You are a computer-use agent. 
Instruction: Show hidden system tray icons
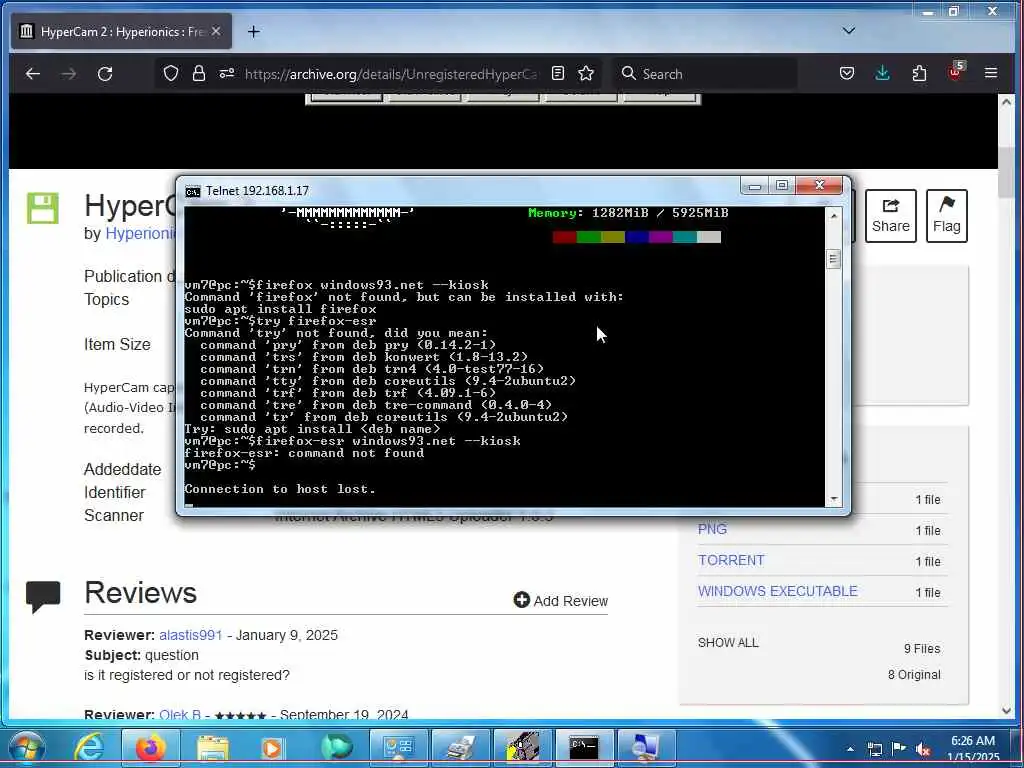850,749
